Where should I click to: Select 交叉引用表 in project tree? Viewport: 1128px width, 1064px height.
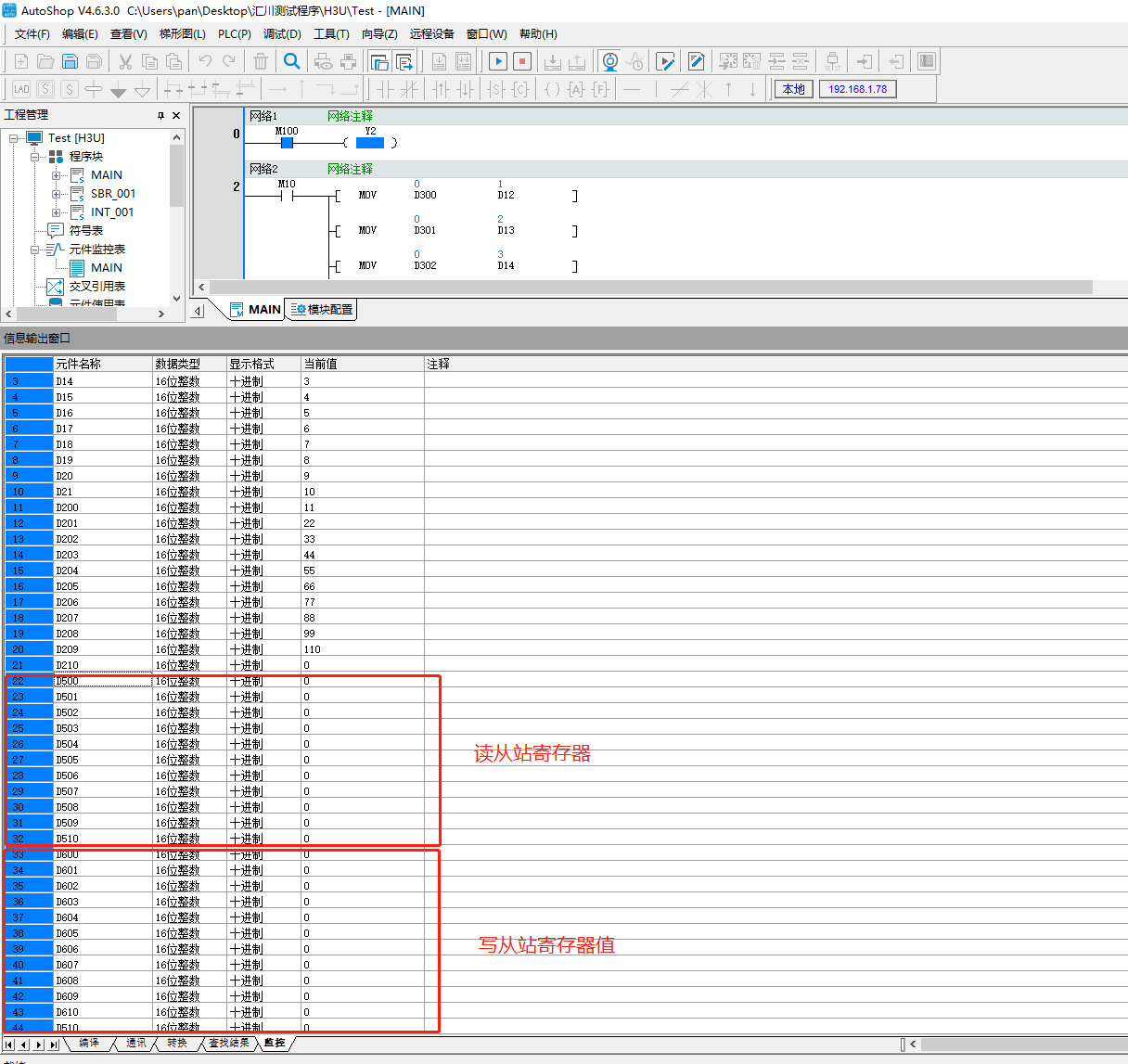click(97, 287)
